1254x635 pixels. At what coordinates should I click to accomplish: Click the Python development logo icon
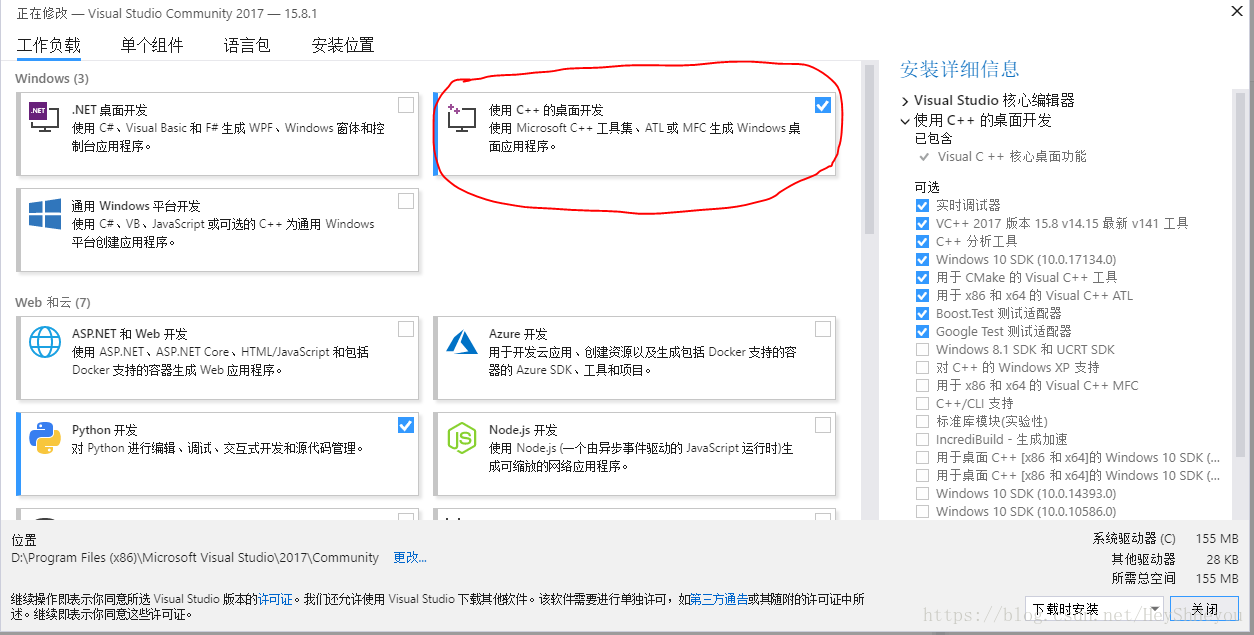coord(44,438)
